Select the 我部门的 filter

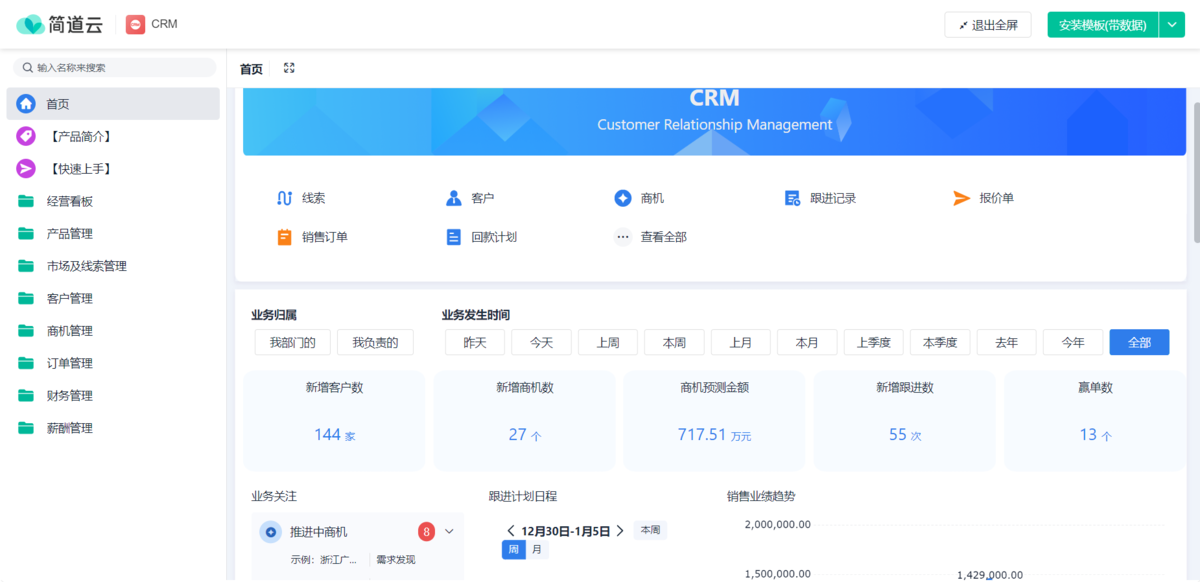[292, 342]
